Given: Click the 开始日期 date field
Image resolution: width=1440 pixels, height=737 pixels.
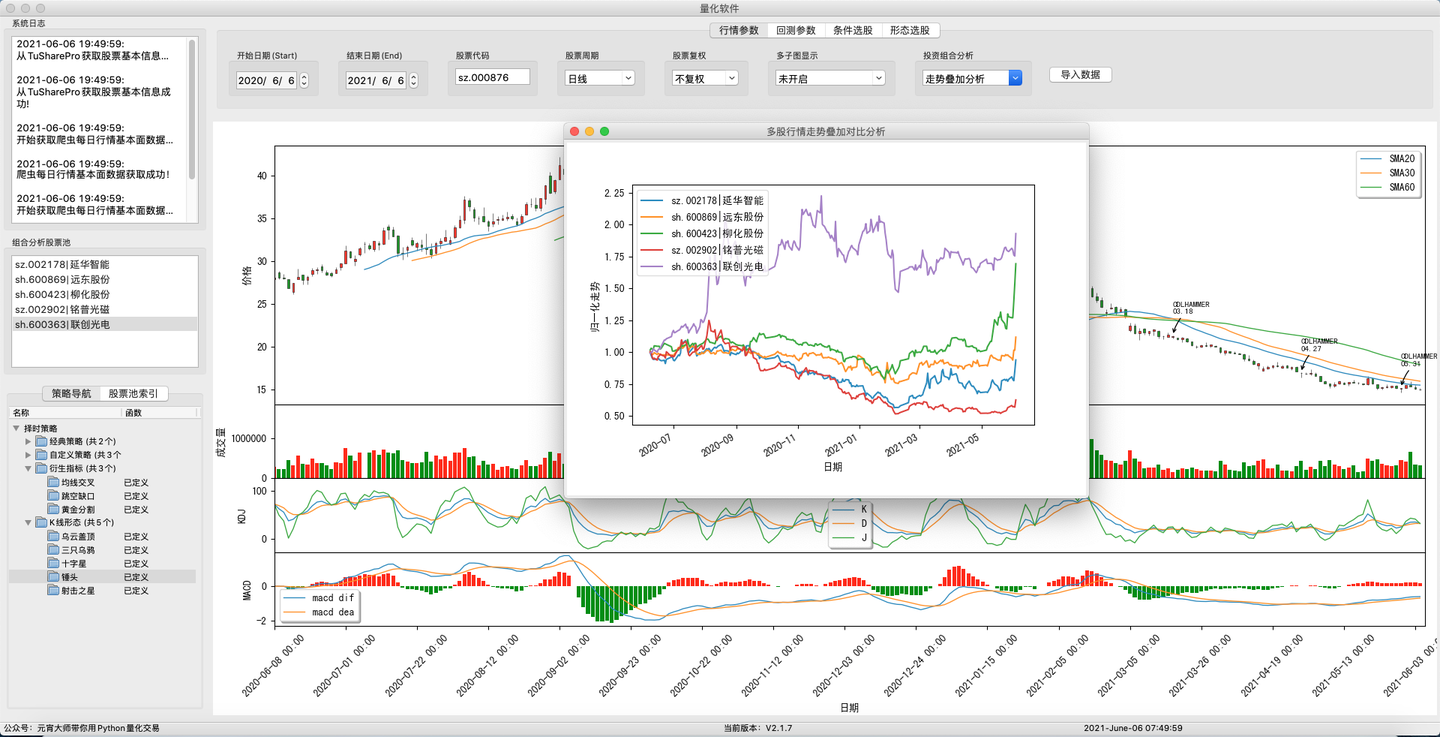Looking at the screenshot, I should 266,80.
